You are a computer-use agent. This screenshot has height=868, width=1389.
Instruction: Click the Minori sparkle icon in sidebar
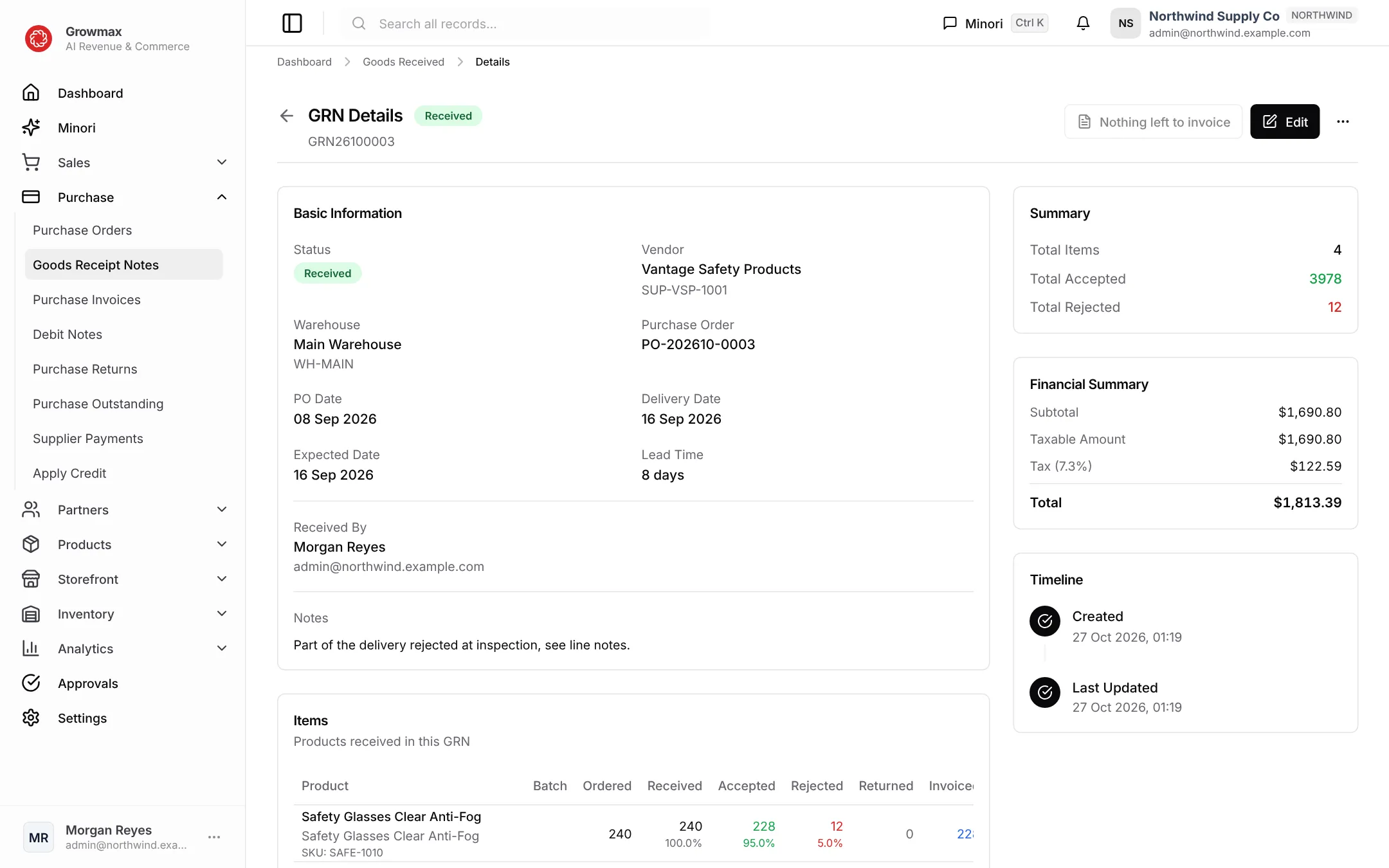click(31, 128)
